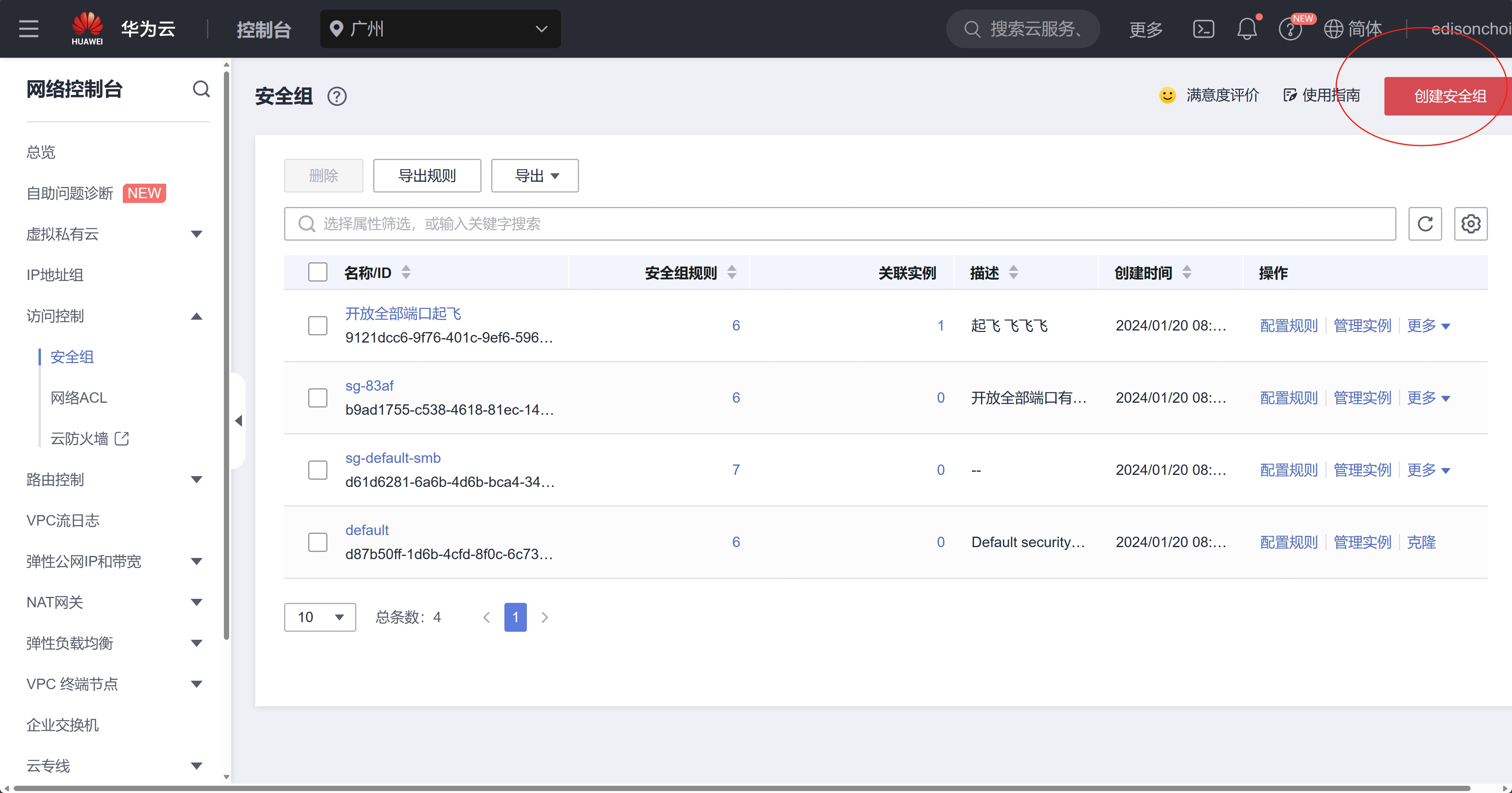The image size is (1512, 793).
Task: Expand 路由控制 sidebar section
Action: tap(197, 480)
